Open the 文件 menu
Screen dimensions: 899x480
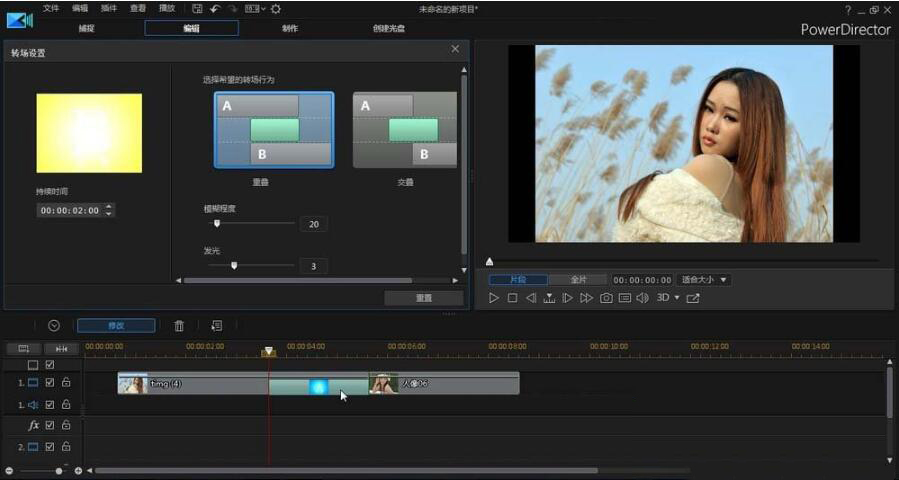[x=51, y=8]
